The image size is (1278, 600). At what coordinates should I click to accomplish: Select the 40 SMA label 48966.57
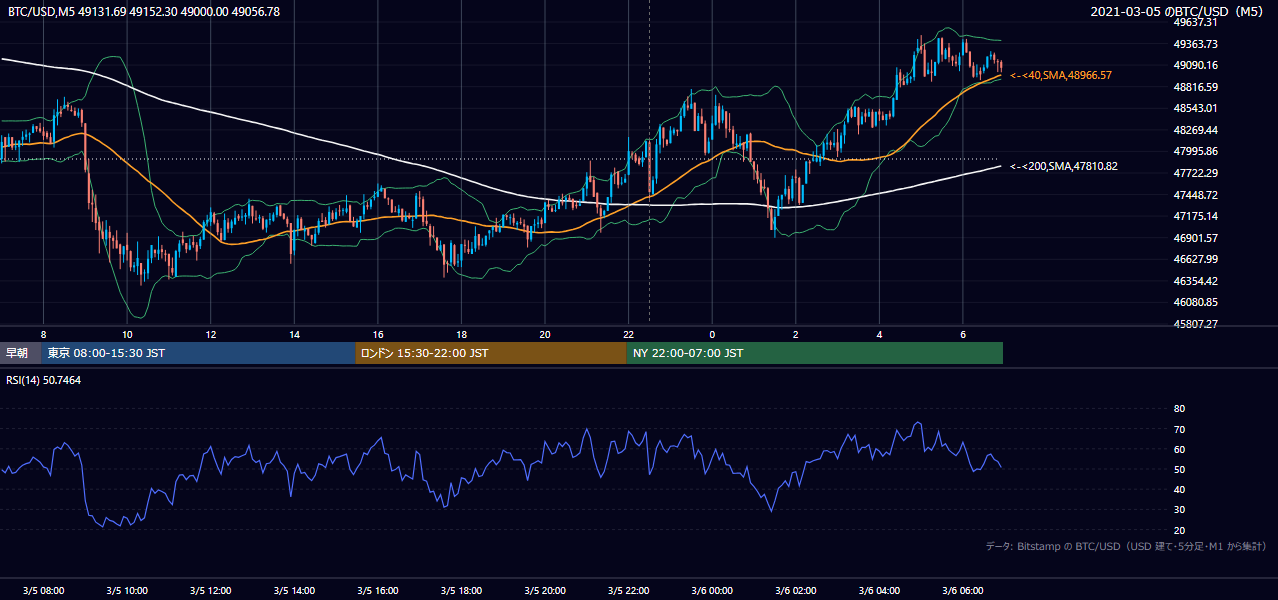click(x=1061, y=75)
